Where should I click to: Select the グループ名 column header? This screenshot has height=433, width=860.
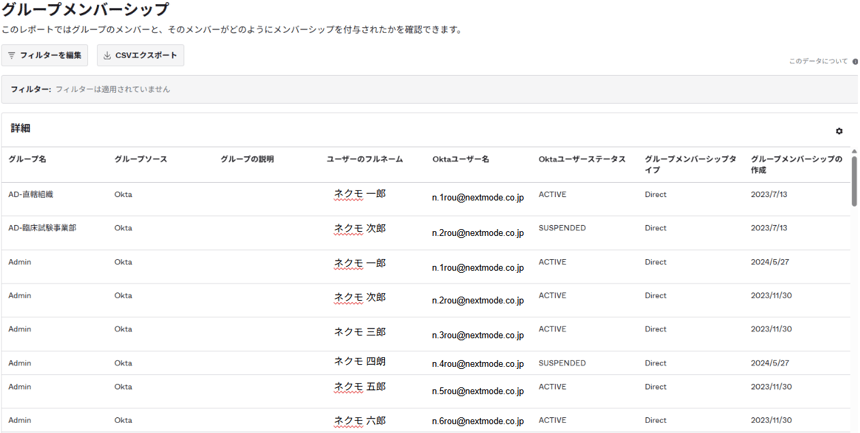[27, 159]
